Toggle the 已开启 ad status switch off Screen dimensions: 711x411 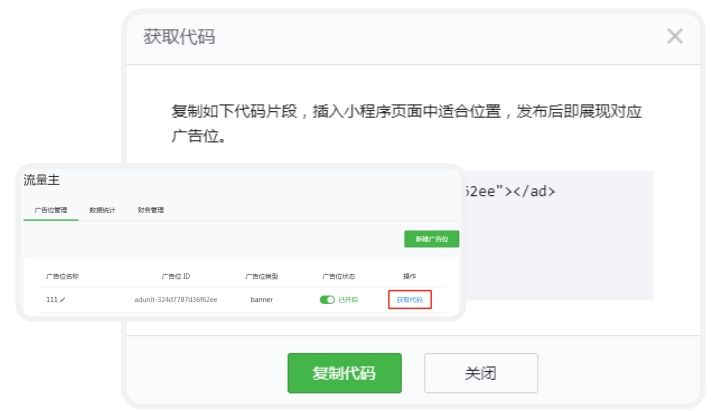coord(327,299)
